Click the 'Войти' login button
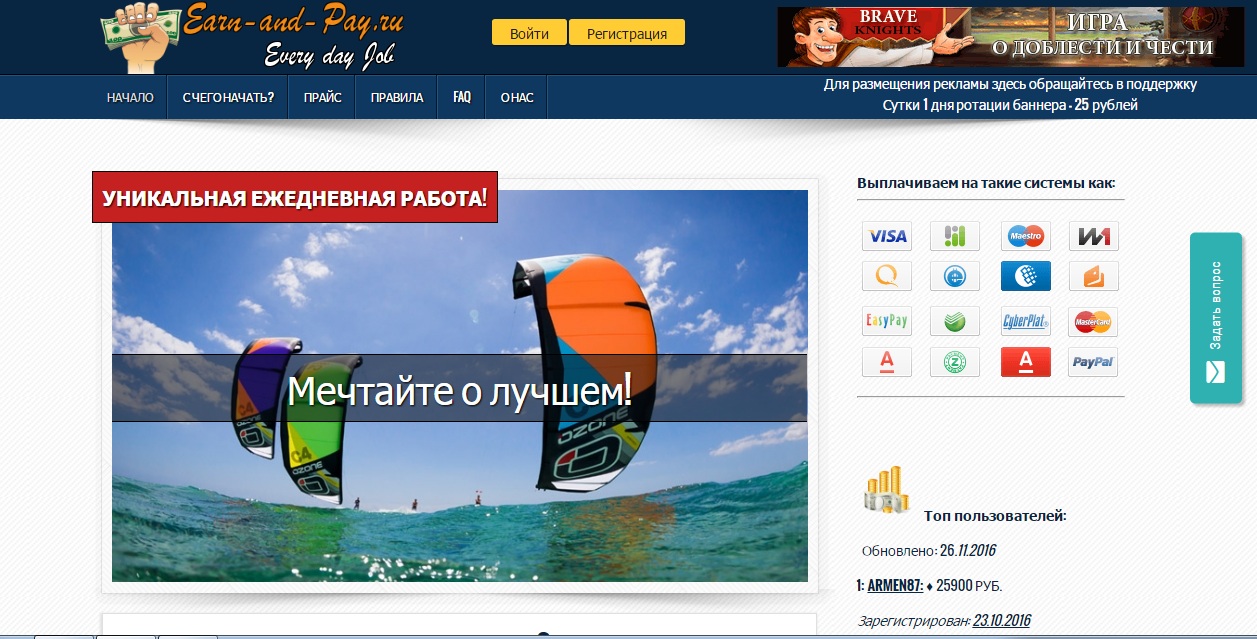Screen dimensions: 1257x639 point(529,33)
